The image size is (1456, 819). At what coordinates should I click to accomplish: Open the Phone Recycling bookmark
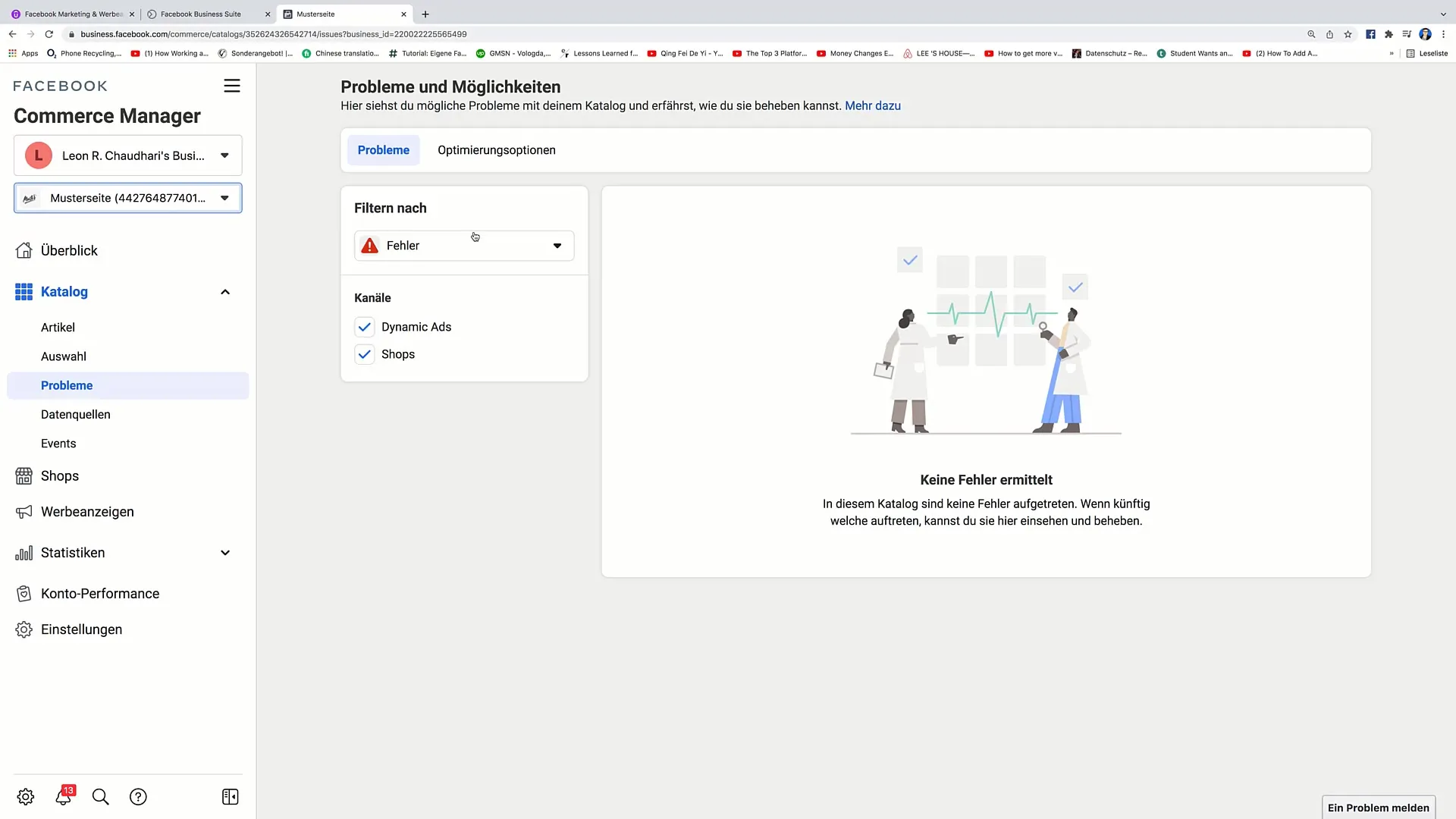coord(84,53)
